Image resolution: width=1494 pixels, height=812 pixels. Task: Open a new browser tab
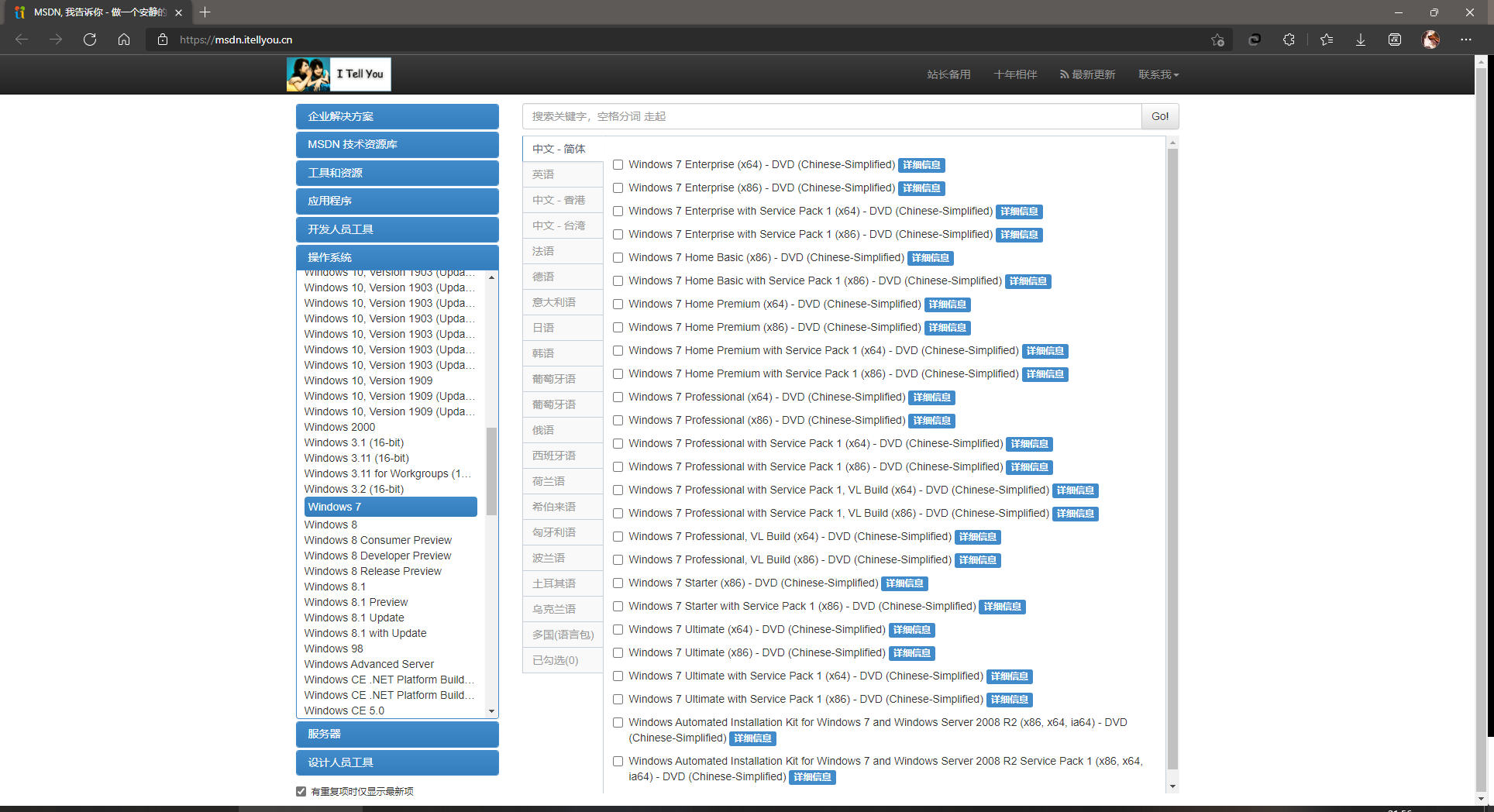[x=205, y=12]
